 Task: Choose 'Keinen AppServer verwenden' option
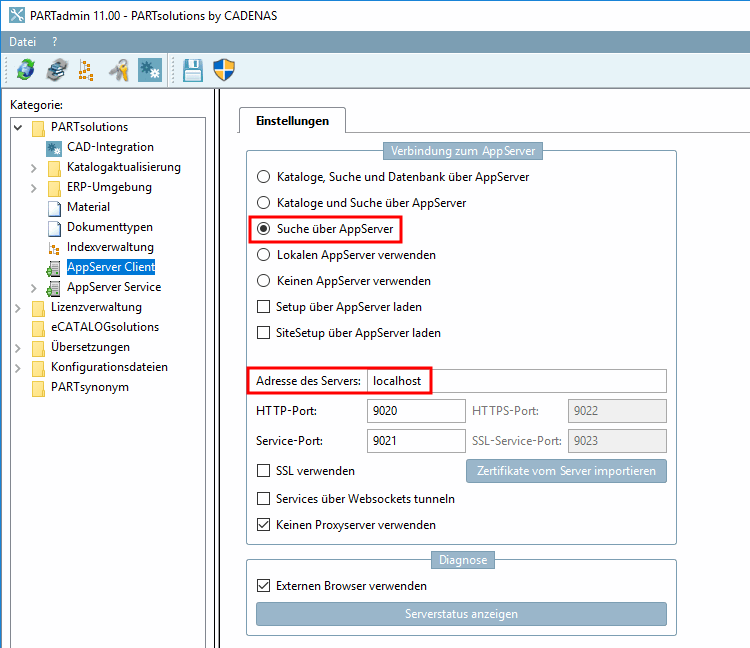pos(264,281)
